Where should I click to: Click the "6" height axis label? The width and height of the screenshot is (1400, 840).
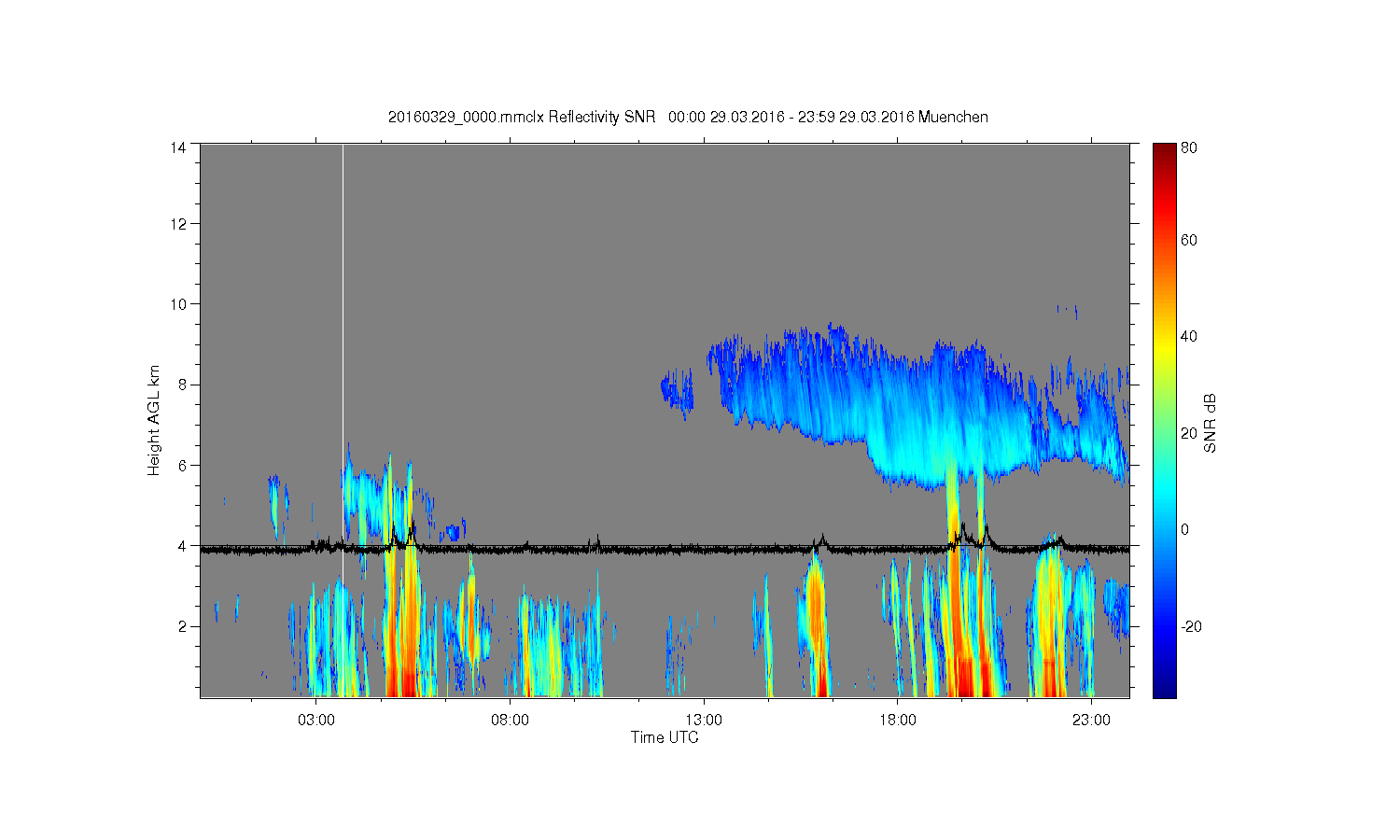click(x=181, y=465)
